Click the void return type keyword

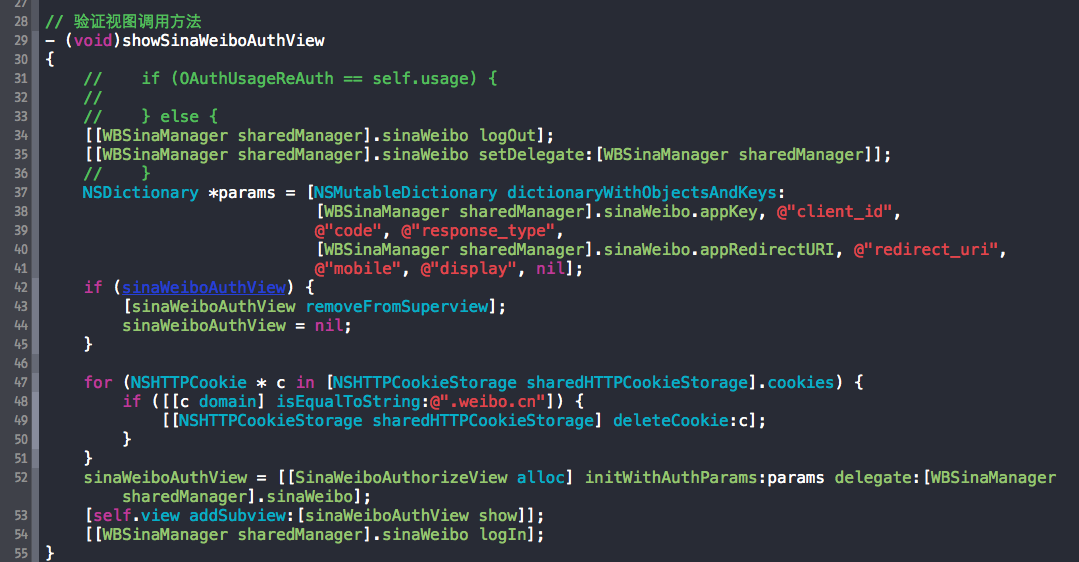pyautogui.click(x=93, y=41)
